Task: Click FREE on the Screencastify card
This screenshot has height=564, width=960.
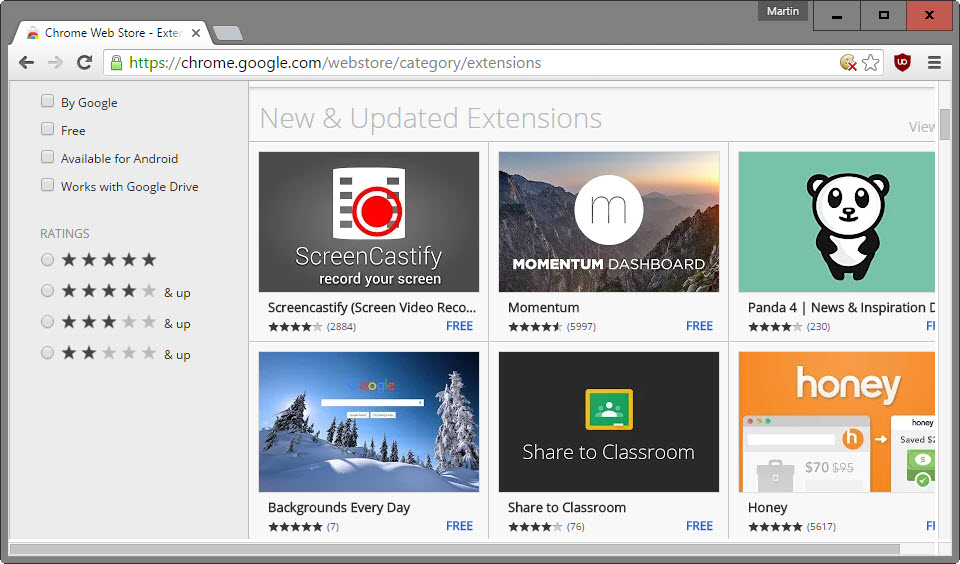Action: tap(459, 326)
